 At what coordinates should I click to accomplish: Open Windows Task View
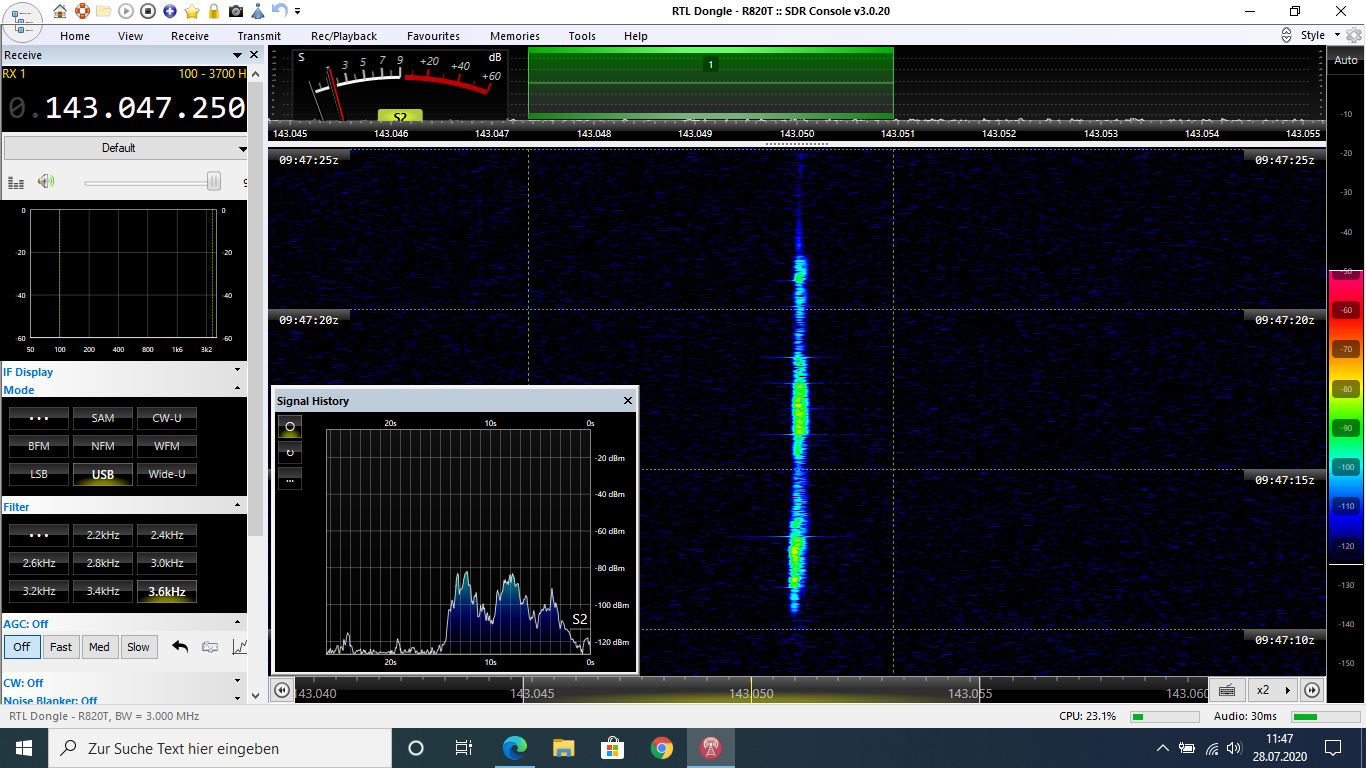pyautogui.click(x=463, y=748)
